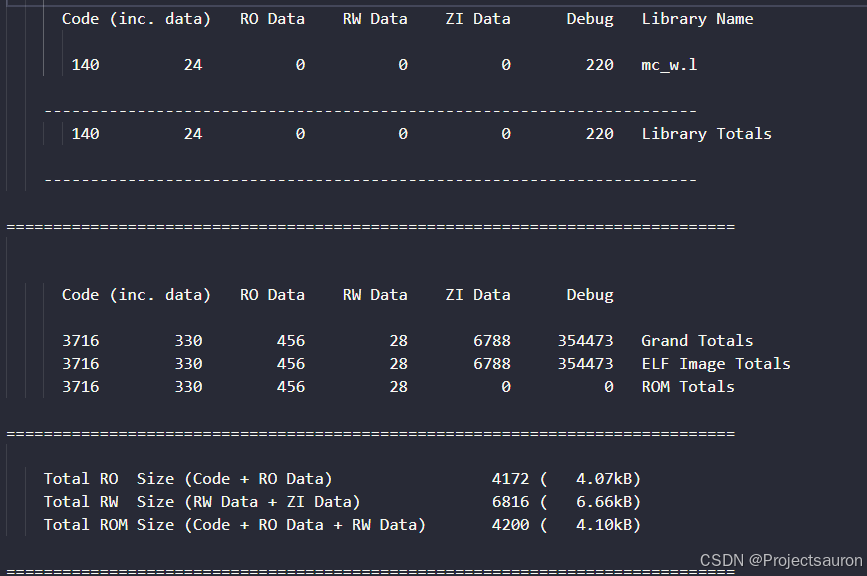Select the ROM Totals row

click(x=687, y=386)
